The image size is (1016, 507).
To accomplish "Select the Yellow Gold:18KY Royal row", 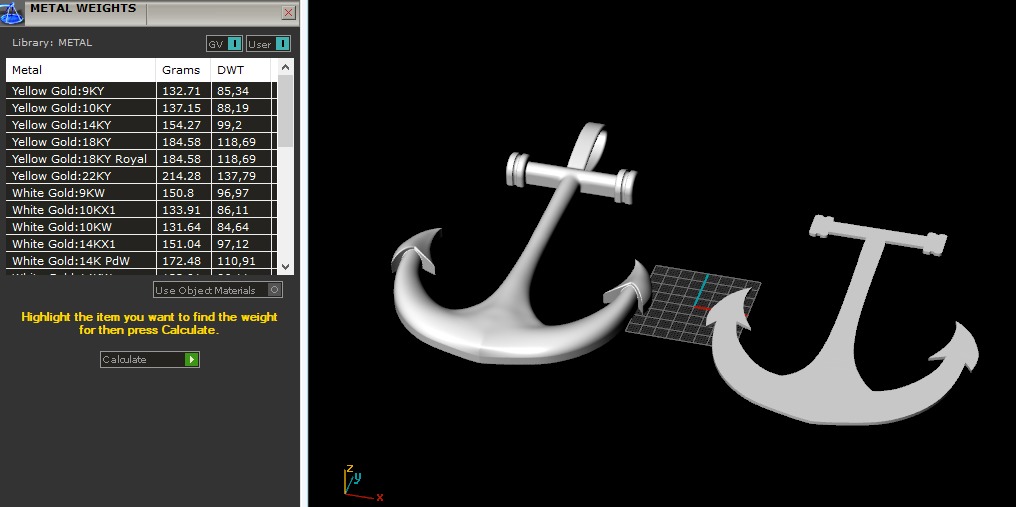I will (141, 159).
